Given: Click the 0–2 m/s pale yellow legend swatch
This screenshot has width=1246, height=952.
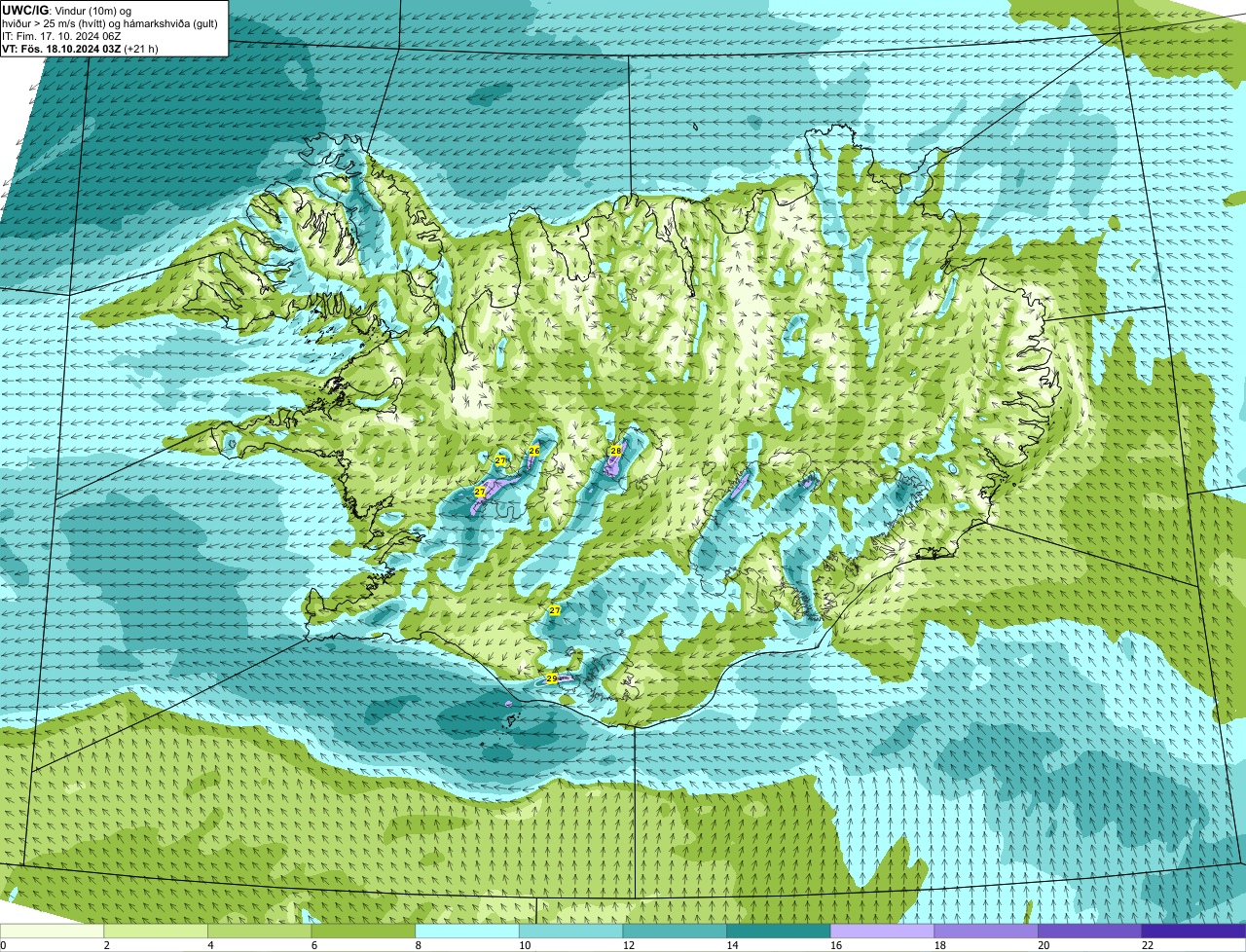Looking at the screenshot, I should [52, 931].
